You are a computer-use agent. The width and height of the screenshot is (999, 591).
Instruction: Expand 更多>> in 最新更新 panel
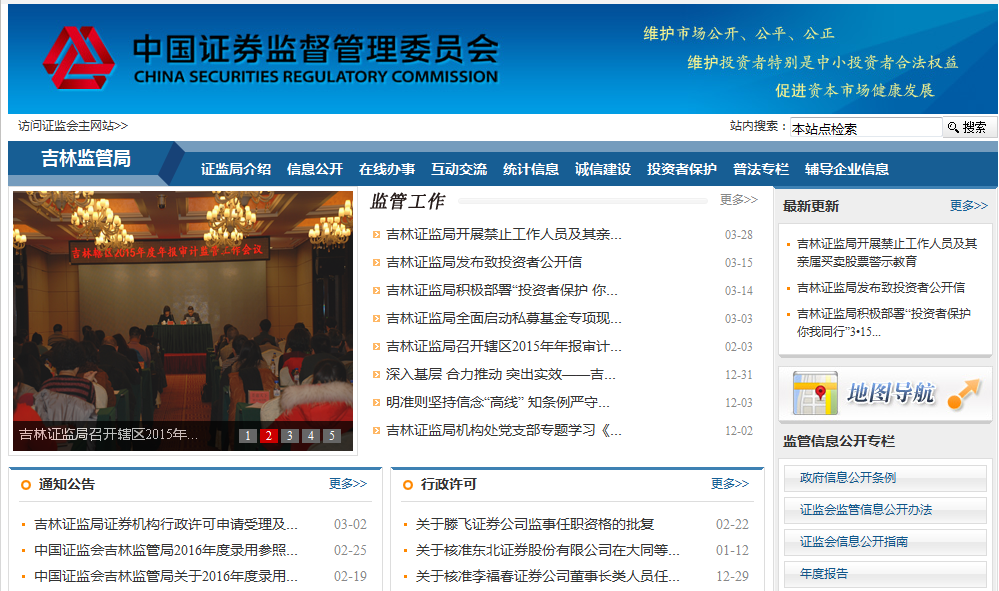pos(968,206)
